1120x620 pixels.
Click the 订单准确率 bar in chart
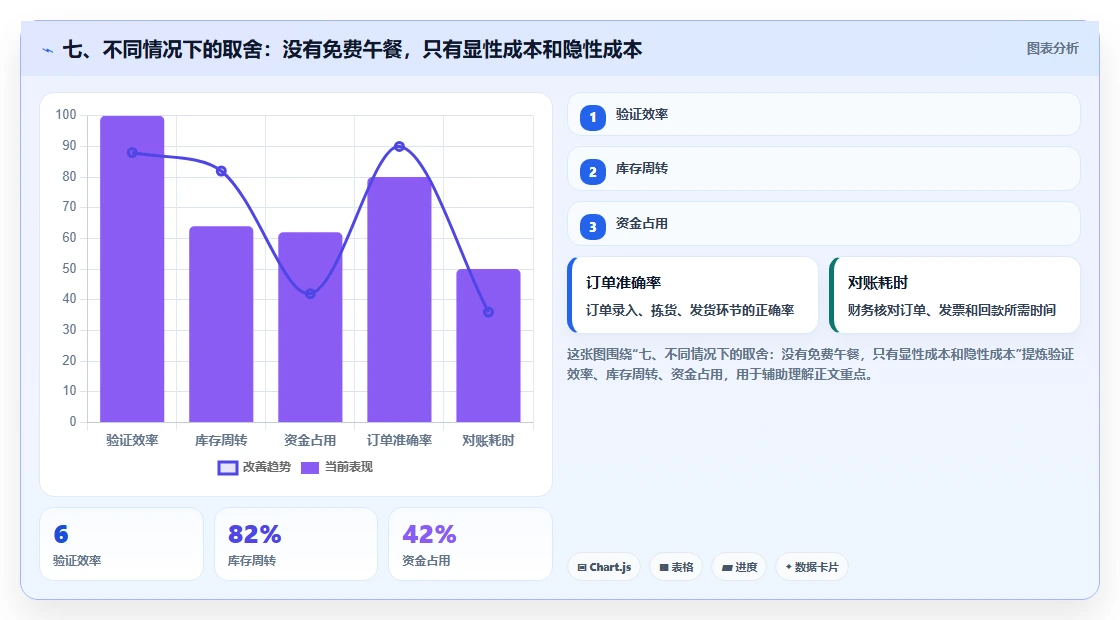(399, 299)
